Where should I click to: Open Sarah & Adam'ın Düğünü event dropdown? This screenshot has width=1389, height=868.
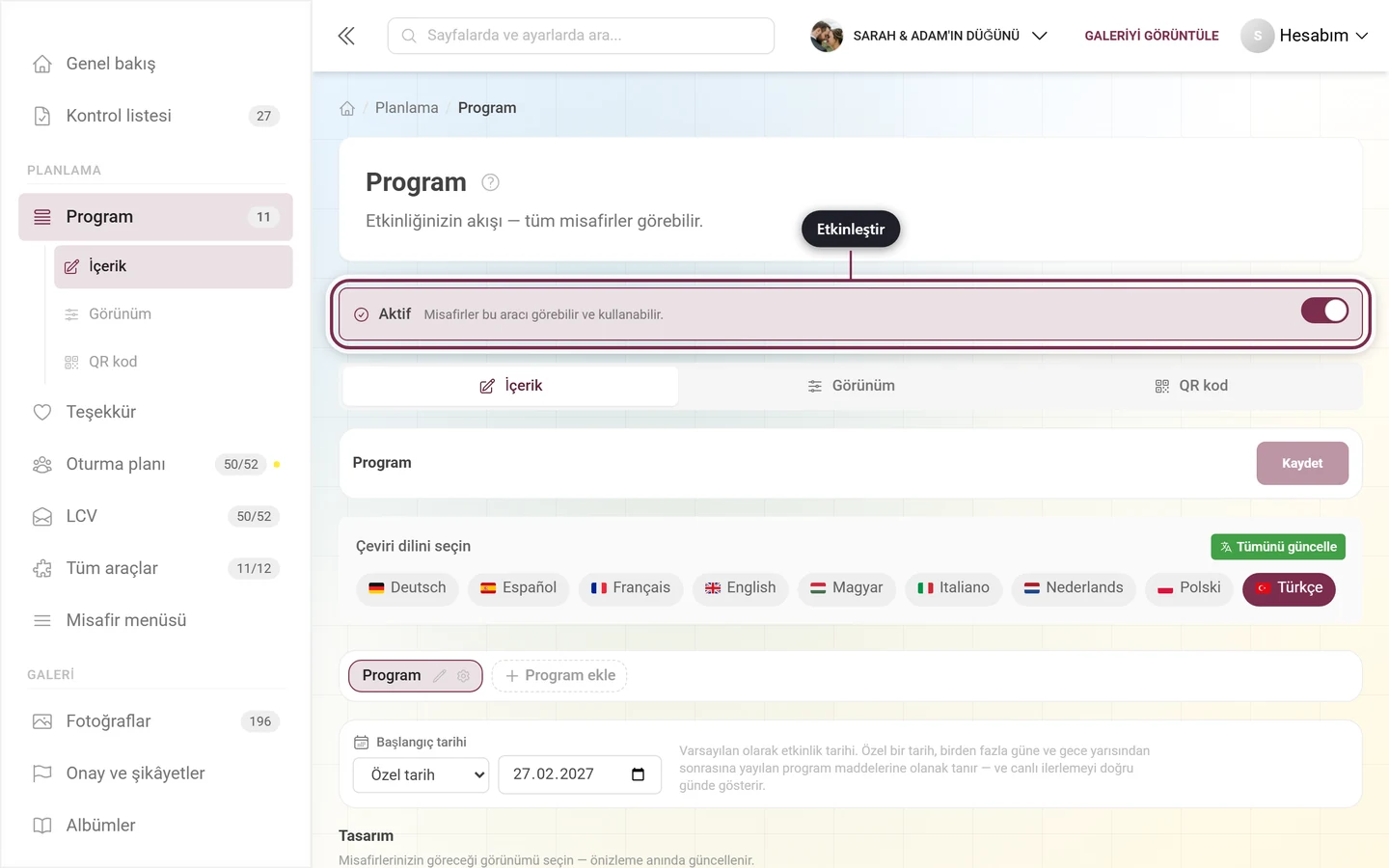(x=929, y=36)
